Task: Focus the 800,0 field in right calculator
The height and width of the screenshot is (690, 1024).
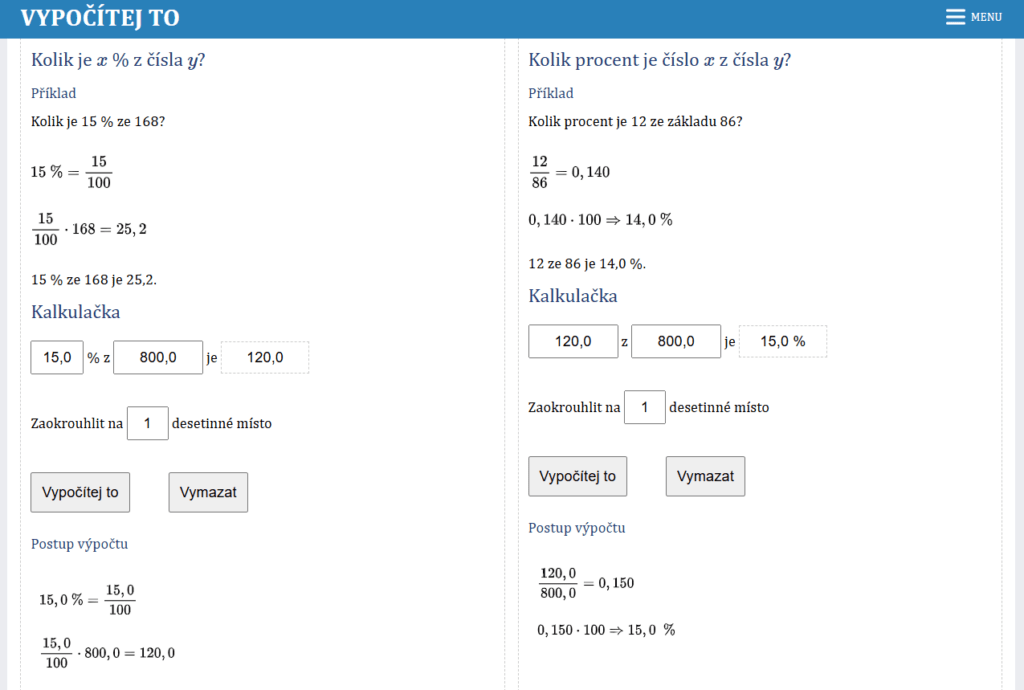Action: [x=676, y=342]
